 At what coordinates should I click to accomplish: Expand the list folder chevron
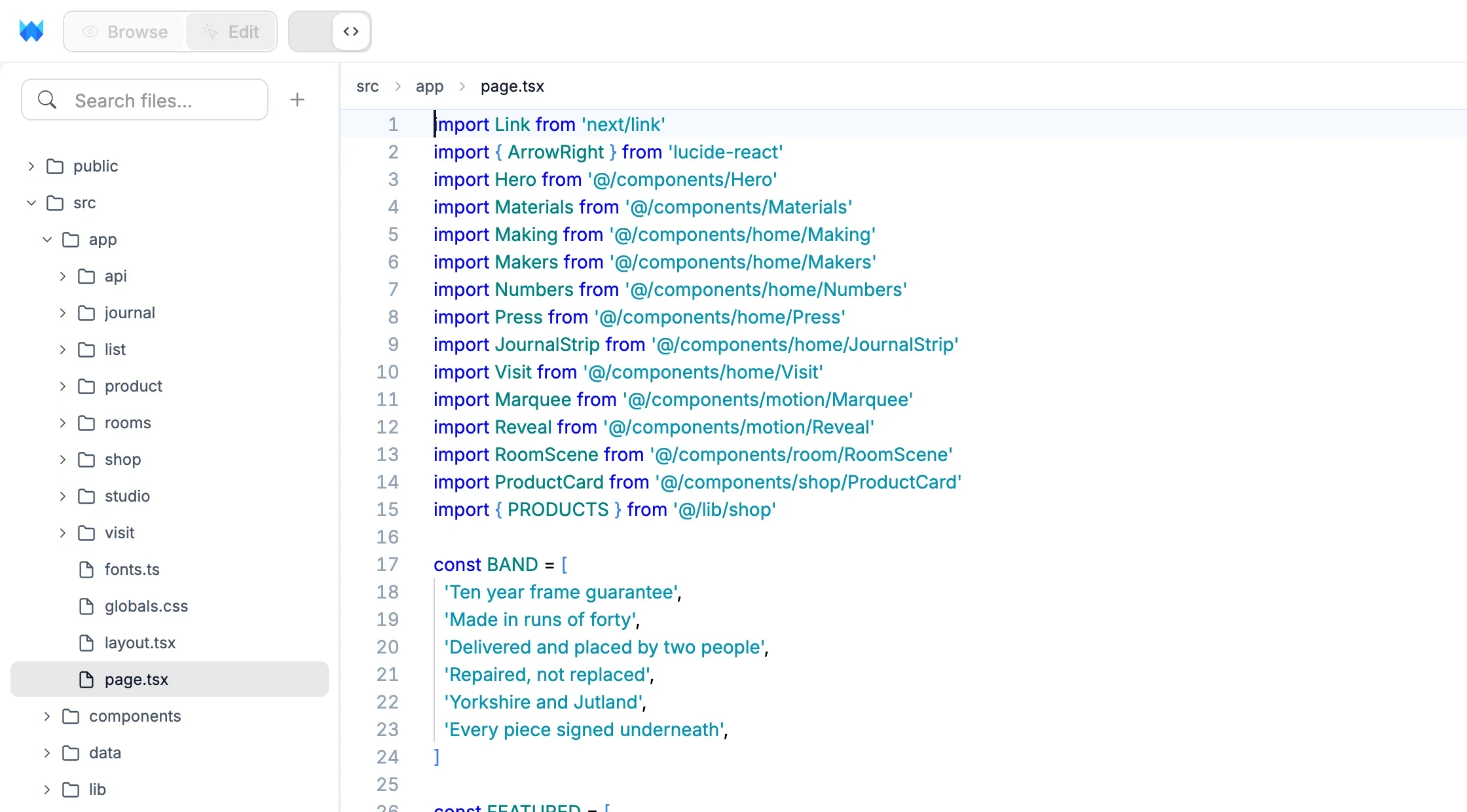[62, 350]
